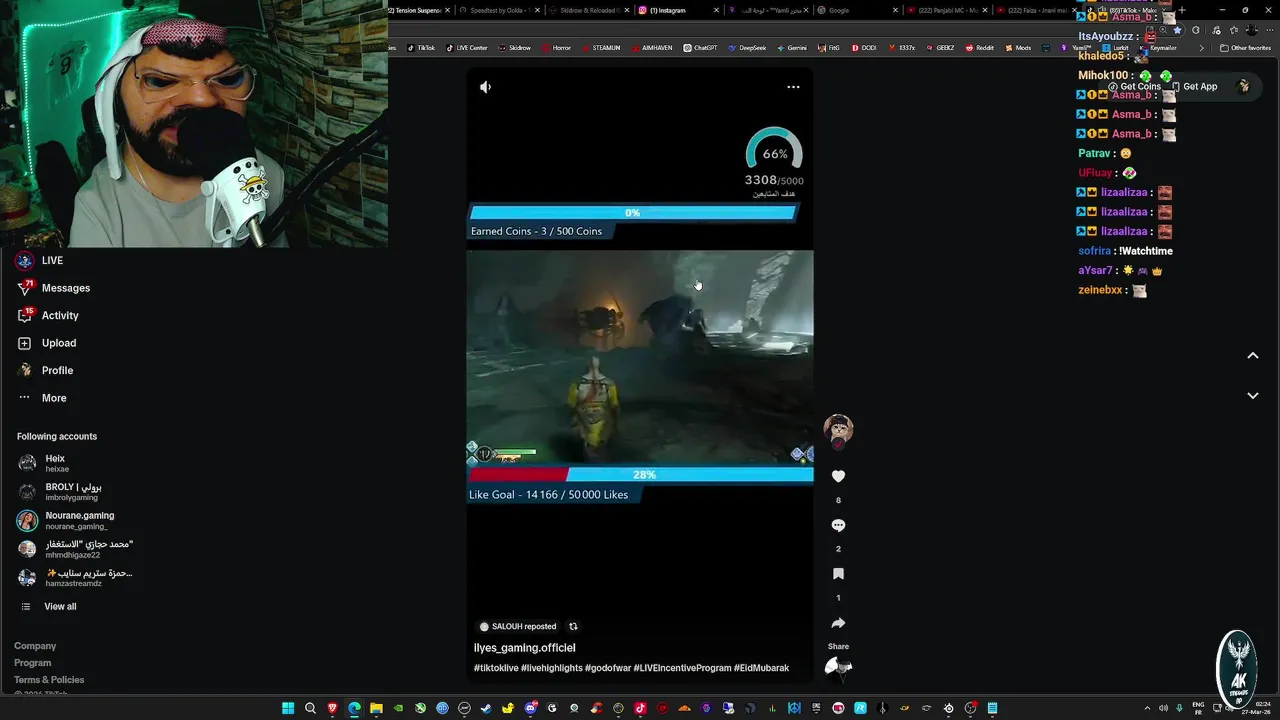1280x720 pixels.
Task: Open Discord from the taskbar
Action: pos(530,708)
